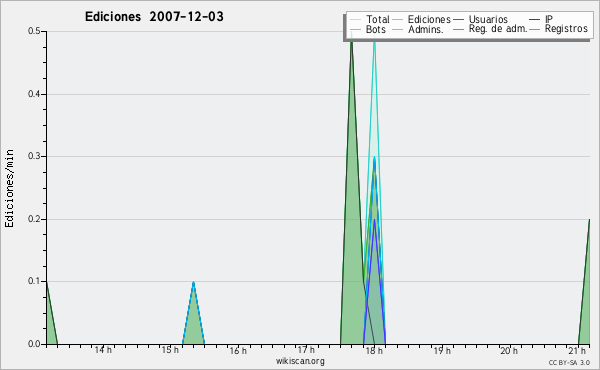Click the 0.0 y-axis tick label
Screen dimensions: 600x370
pos(35,344)
